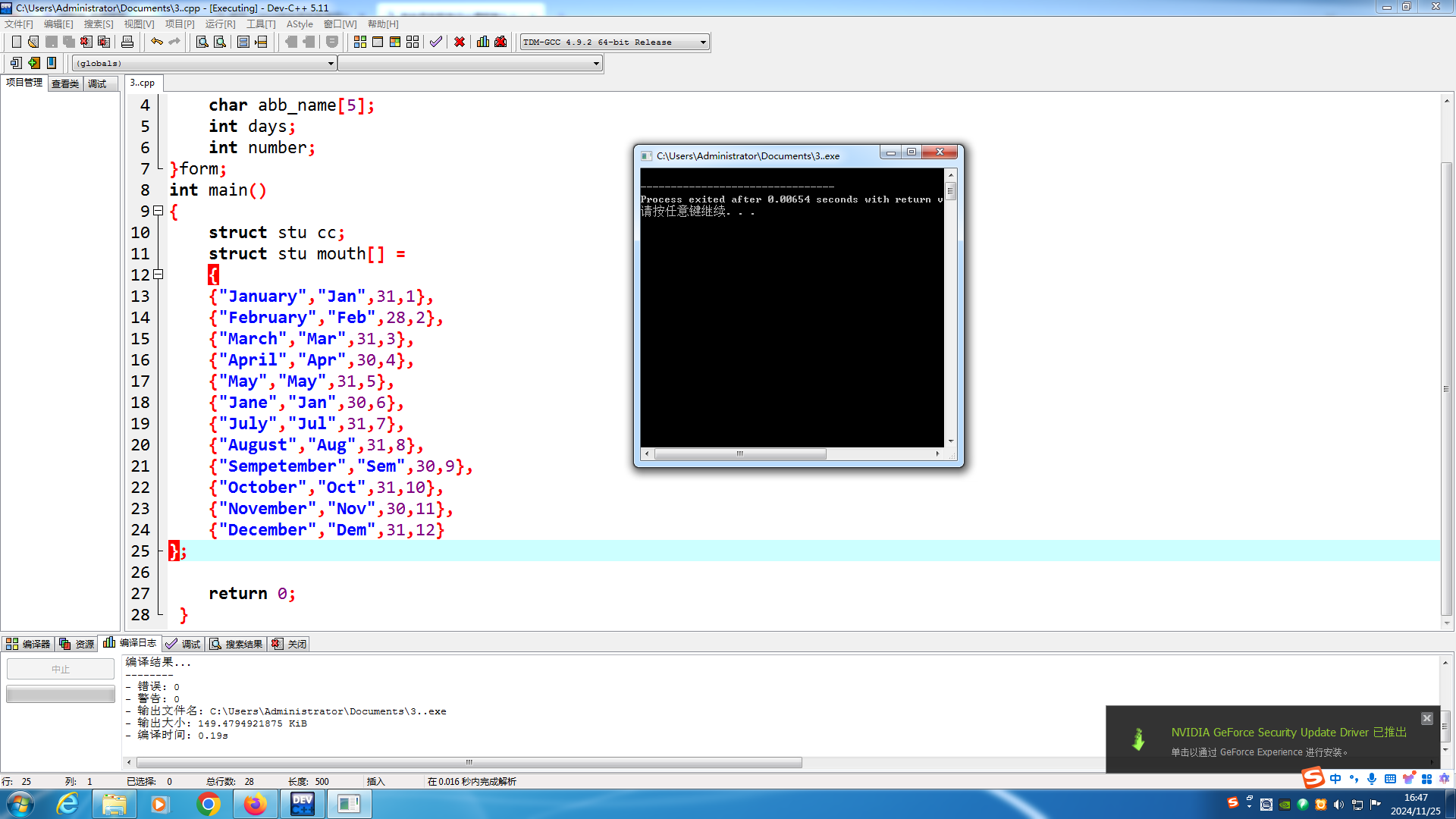Image resolution: width=1456 pixels, height=819 pixels.
Task: Click the Profile analysis bar chart icon
Action: (483, 42)
